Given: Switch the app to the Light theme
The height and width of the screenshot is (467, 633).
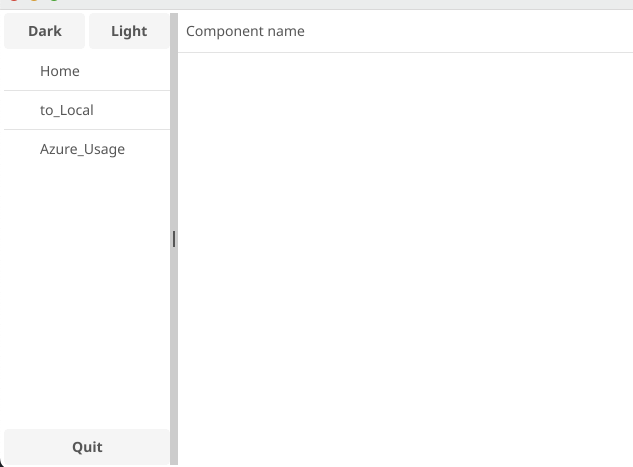Looking at the screenshot, I should coord(129,31).
